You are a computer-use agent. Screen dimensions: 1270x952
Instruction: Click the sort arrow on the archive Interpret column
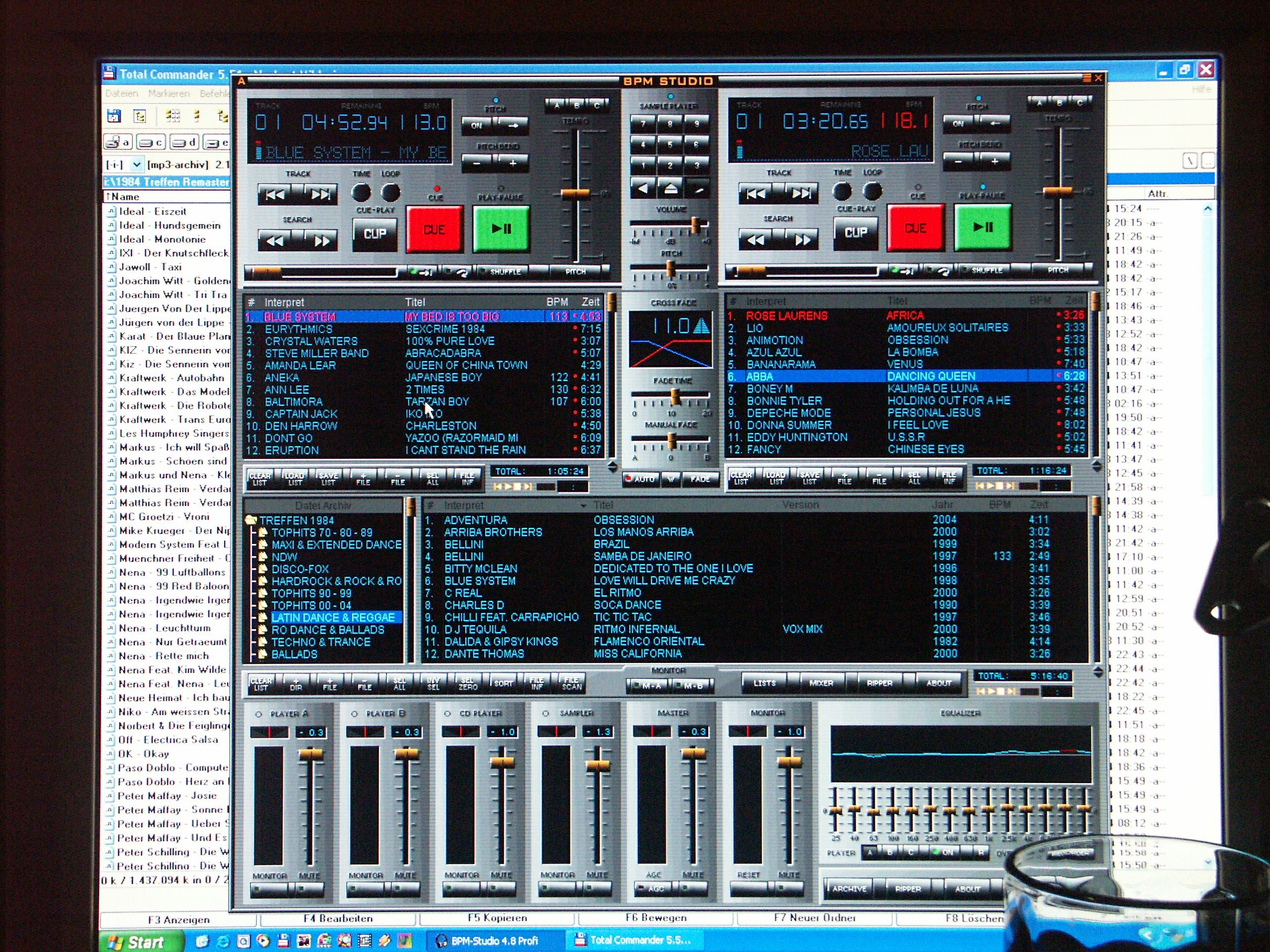[583, 506]
